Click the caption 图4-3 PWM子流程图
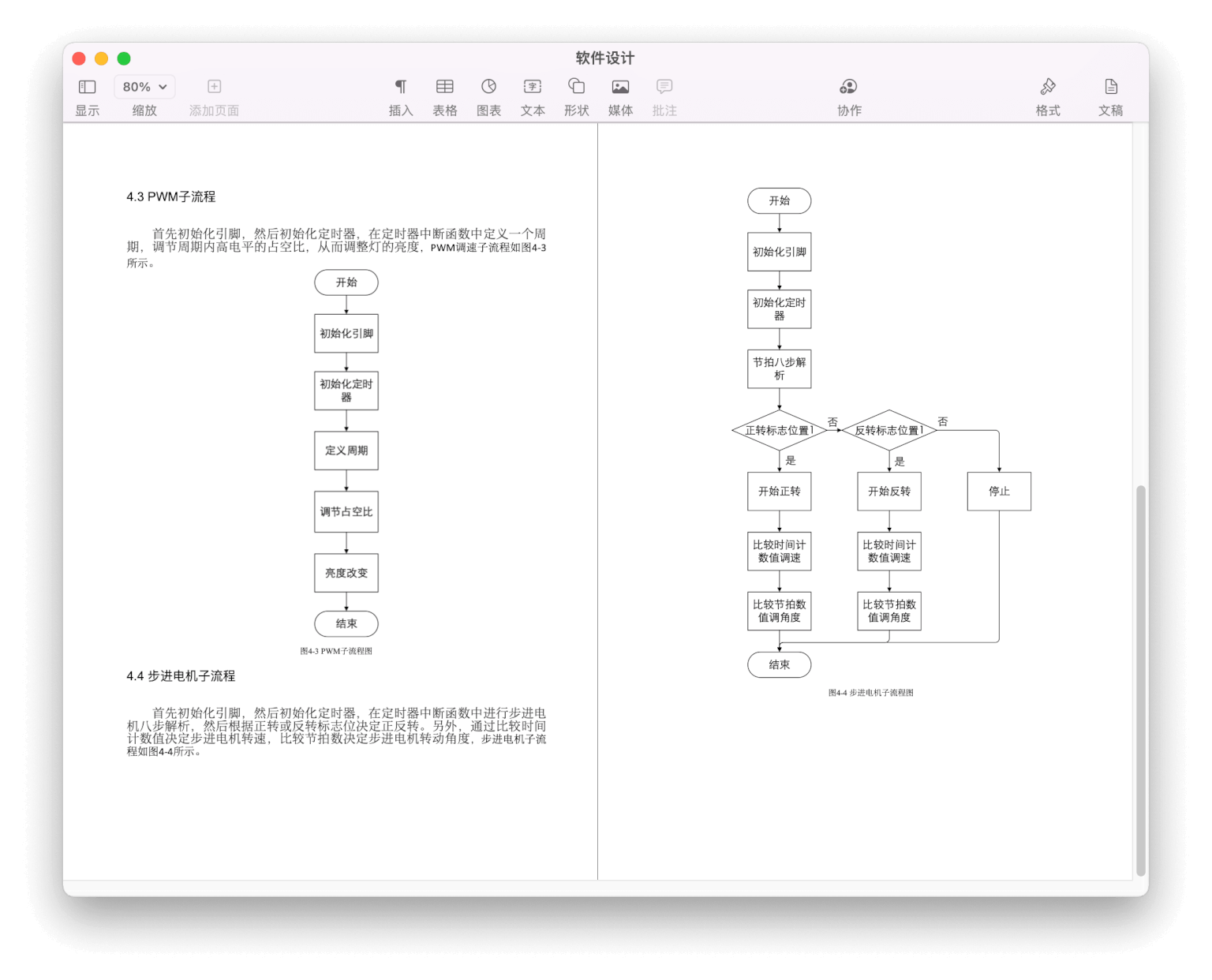Image resolution: width=1212 pixels, height=980 pixels. tap(336, 651)
